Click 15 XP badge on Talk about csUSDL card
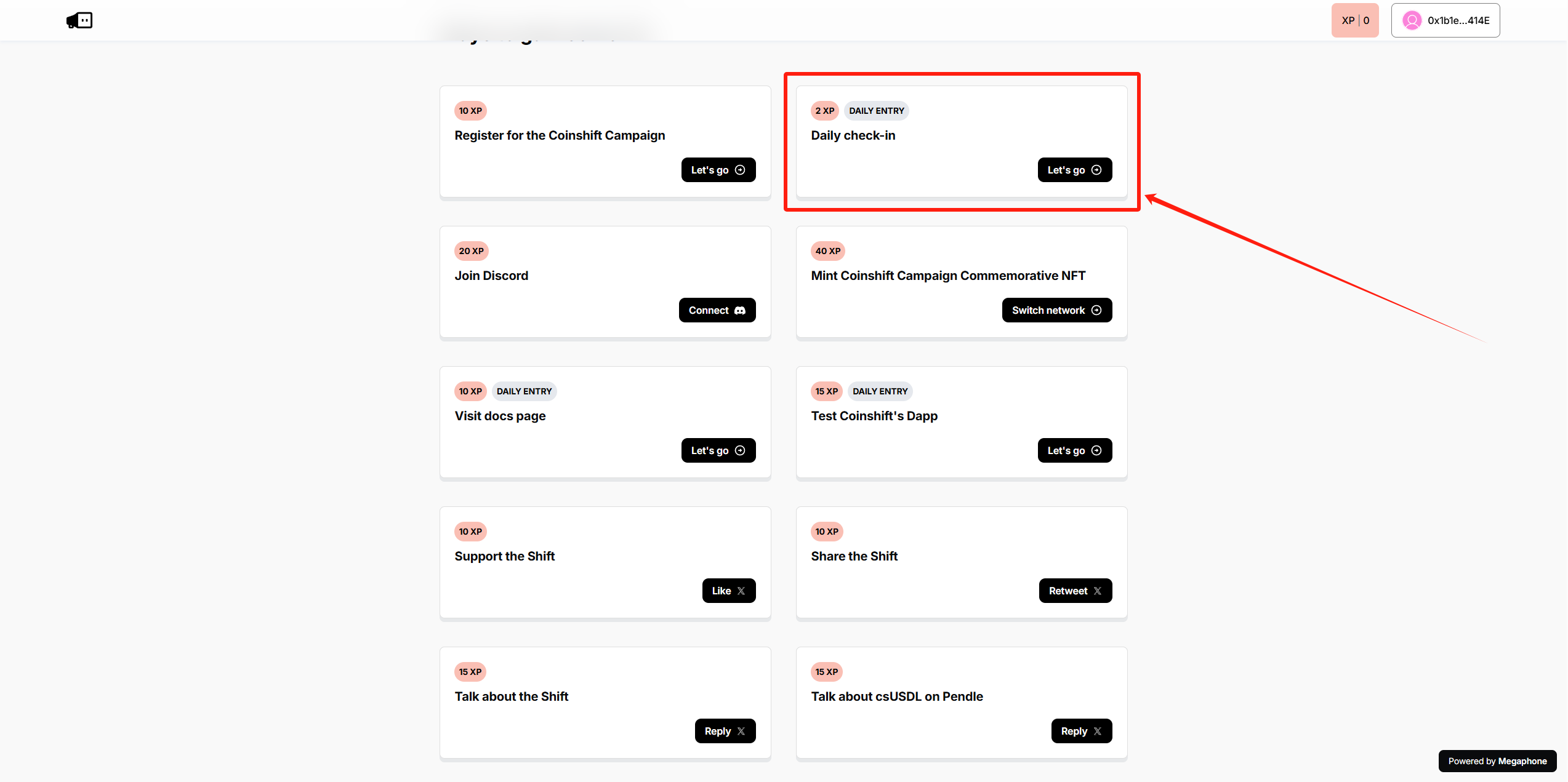 point(827,672)
